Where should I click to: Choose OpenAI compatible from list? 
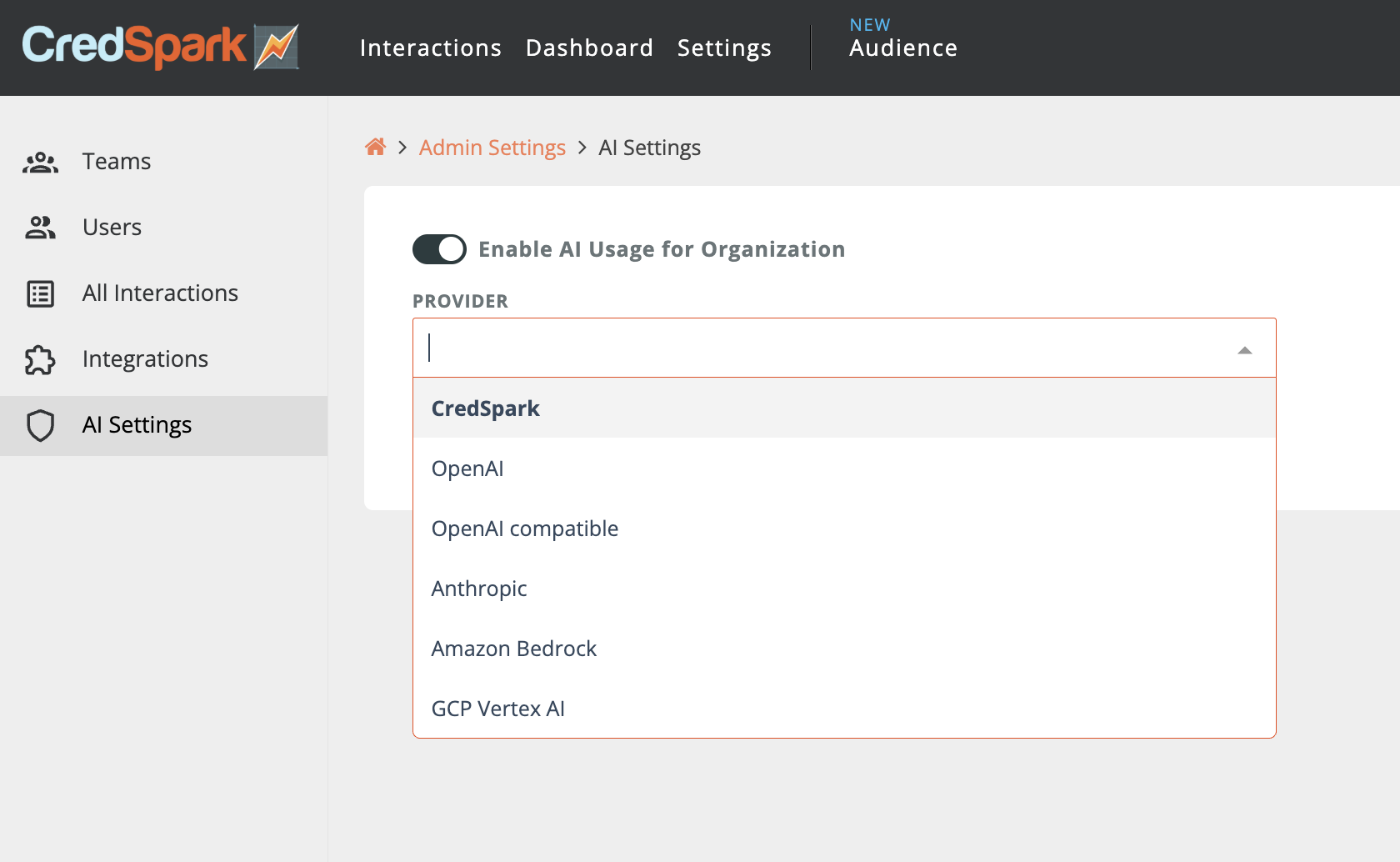click(844, 529)
